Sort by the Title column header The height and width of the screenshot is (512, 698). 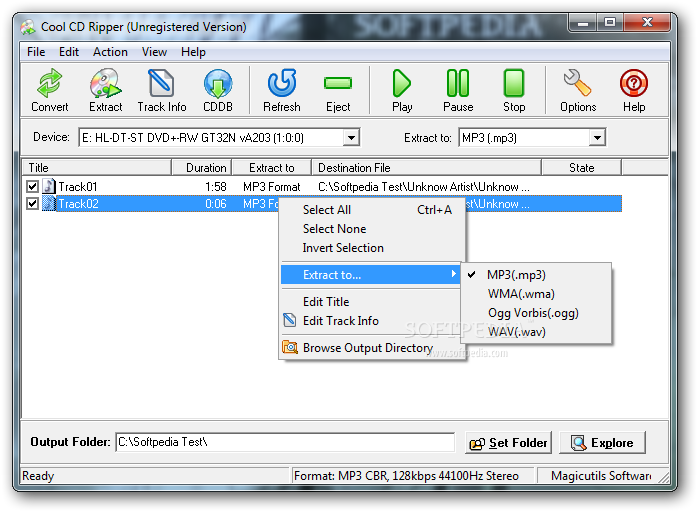coord(97,168)
